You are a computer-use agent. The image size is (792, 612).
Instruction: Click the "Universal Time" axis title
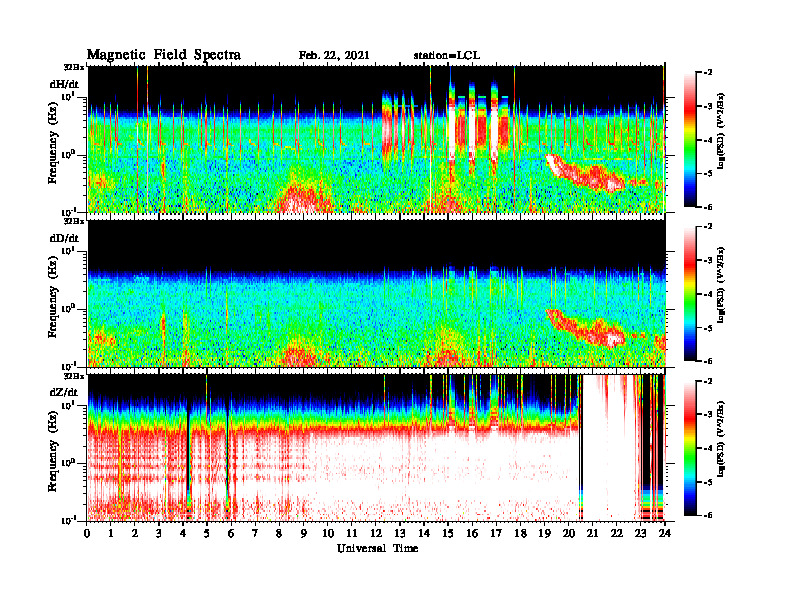(x=377, y=548)
